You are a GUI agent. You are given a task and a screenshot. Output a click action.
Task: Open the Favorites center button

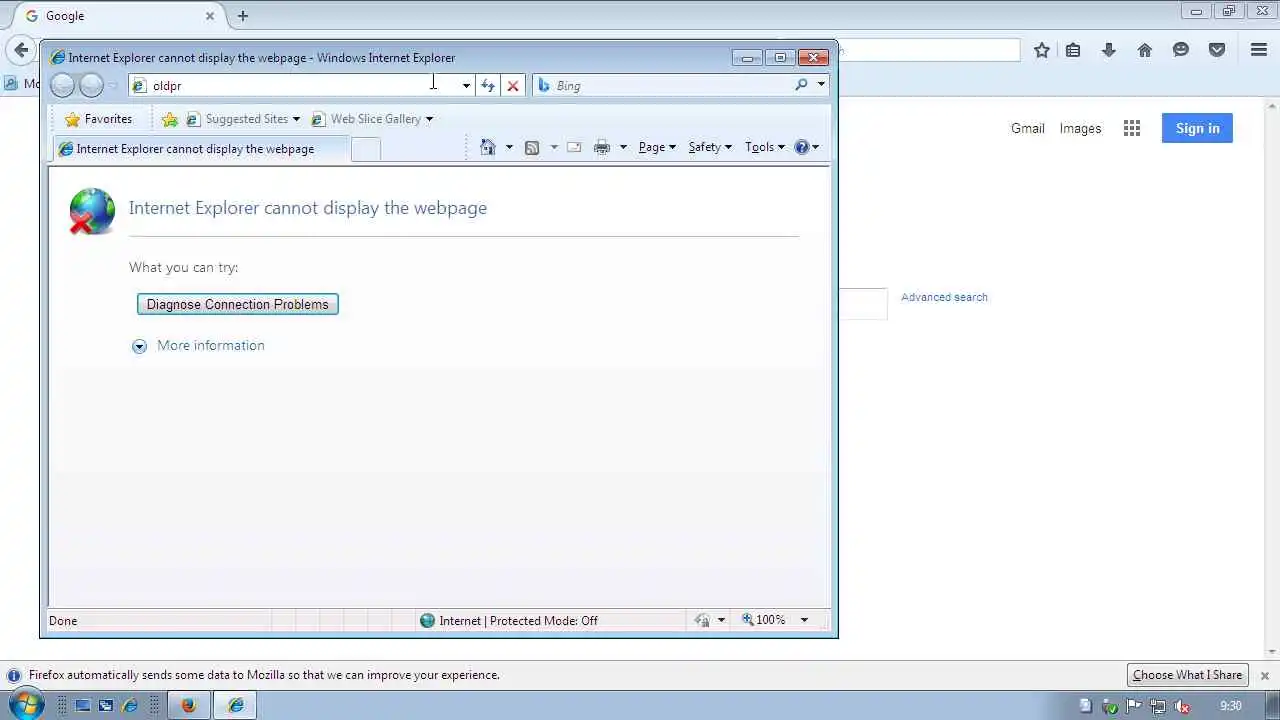(98, 119)
